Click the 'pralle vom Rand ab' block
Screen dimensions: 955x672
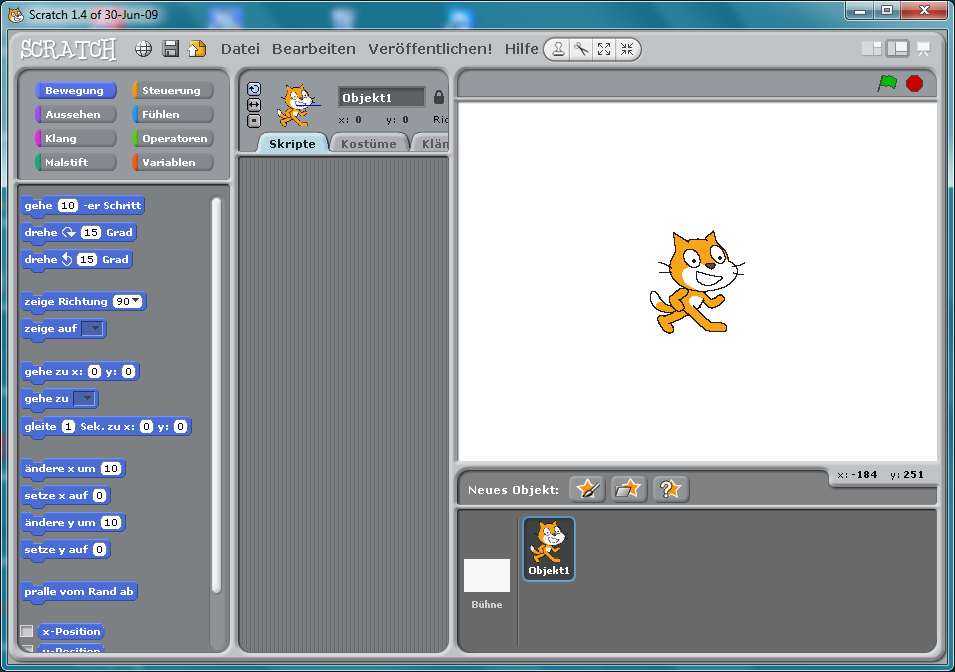coord(79,592)
